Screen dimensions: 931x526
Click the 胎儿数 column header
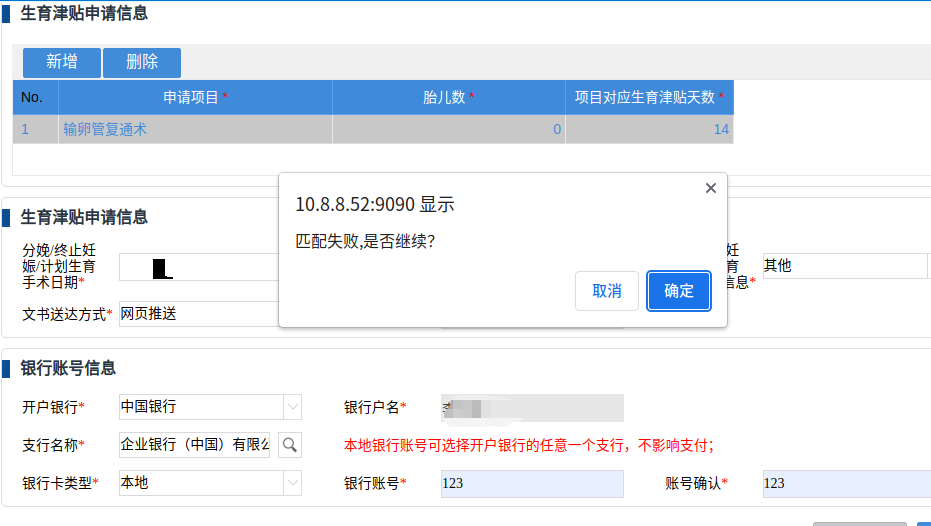pyautogui.click(x=448, y=97)
